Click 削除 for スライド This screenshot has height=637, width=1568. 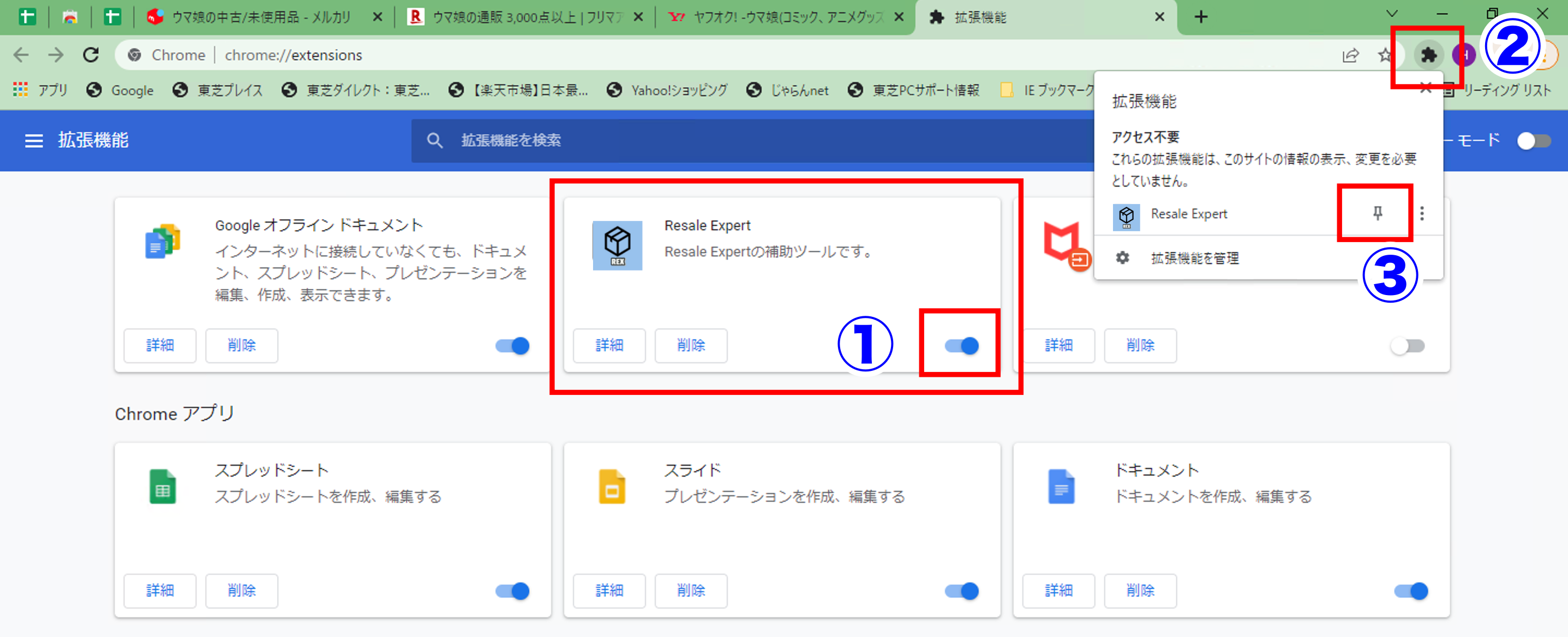(691, 591)
